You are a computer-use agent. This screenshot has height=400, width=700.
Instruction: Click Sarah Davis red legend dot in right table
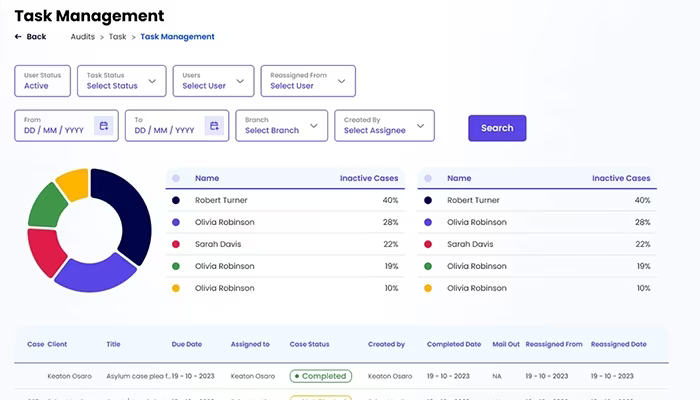[x=428, y=244]
